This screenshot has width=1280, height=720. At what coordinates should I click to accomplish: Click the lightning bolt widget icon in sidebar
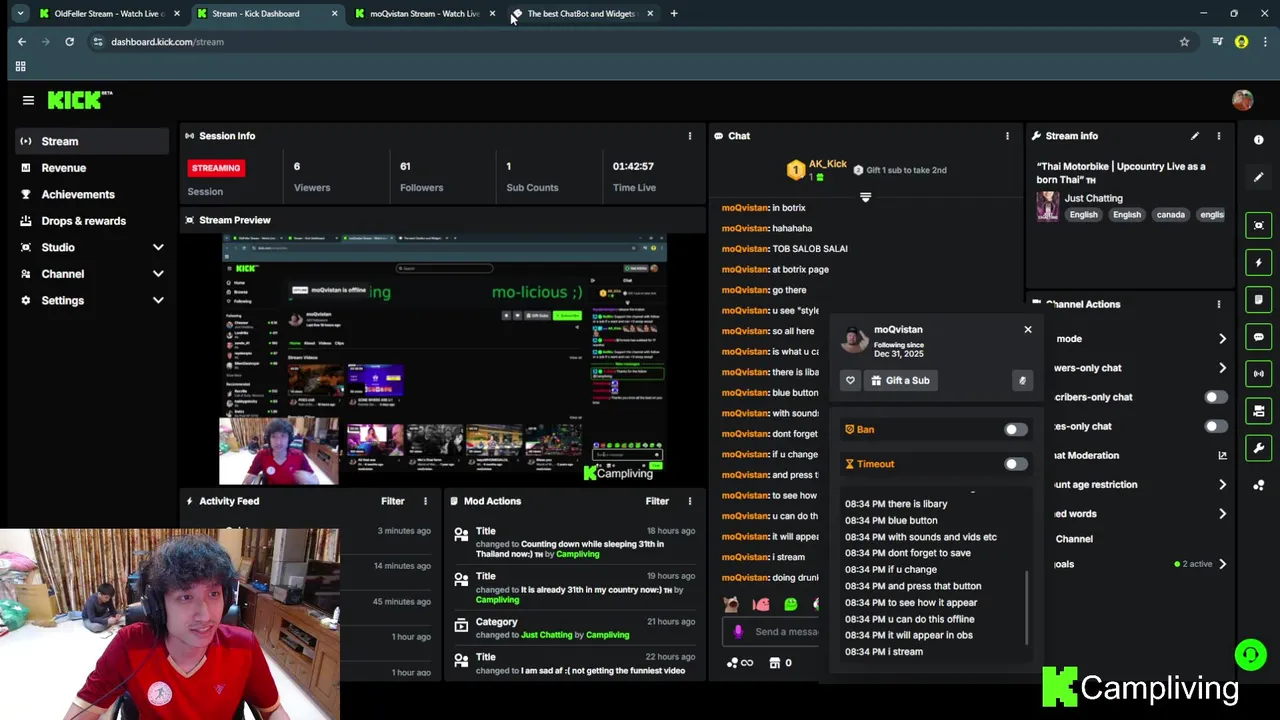tap(1259, 262)
